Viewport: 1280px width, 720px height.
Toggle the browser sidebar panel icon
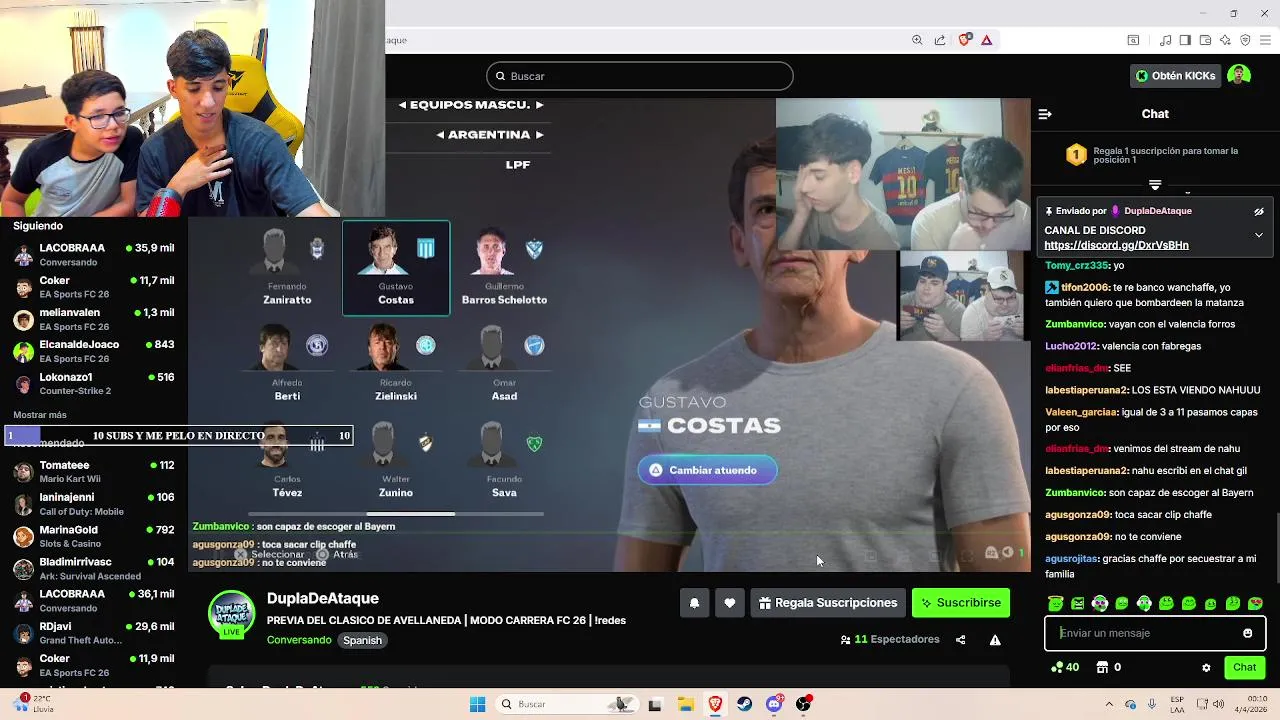[x=1185, y=40]
